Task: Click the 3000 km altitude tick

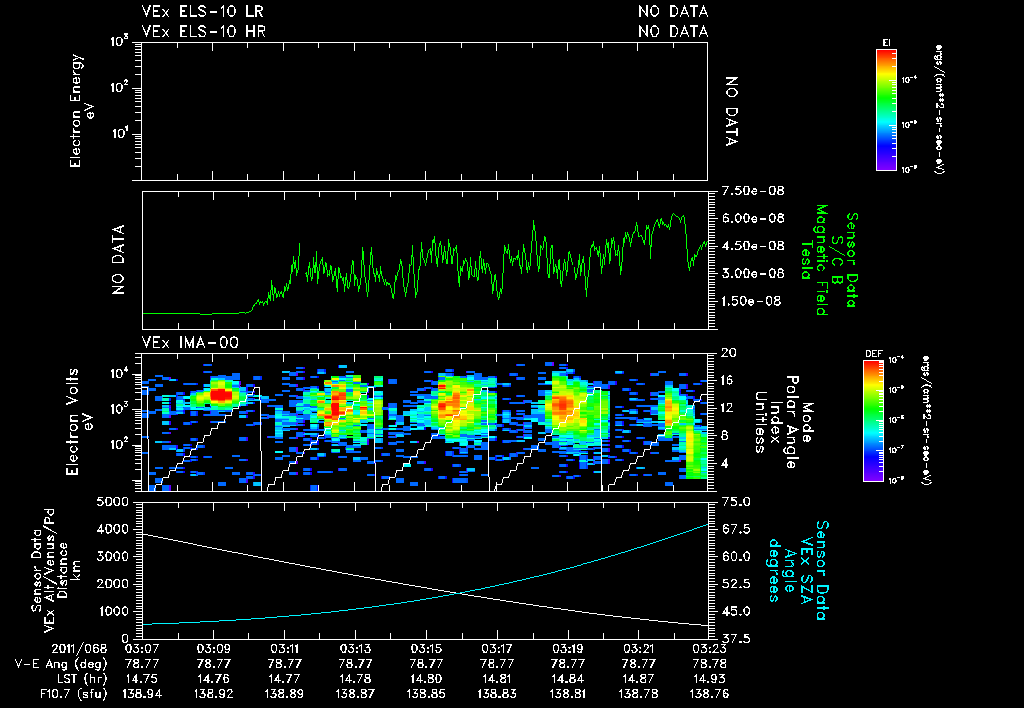Action: click(114, 557)
